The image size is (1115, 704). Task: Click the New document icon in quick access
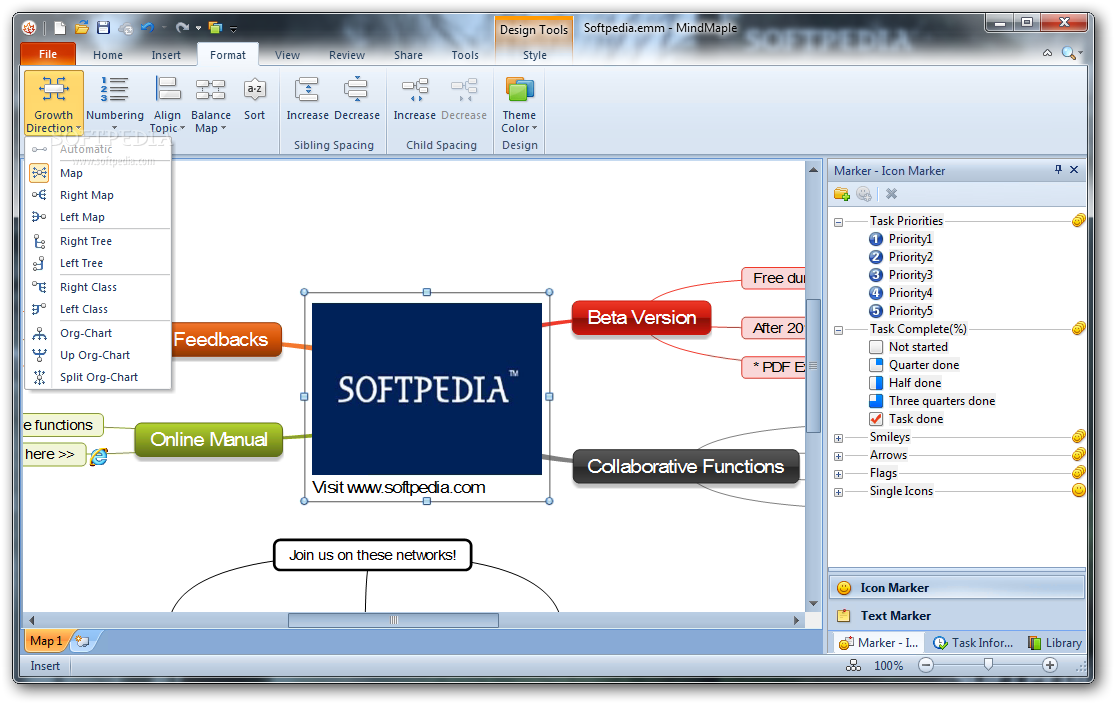[x=60, y=28]
